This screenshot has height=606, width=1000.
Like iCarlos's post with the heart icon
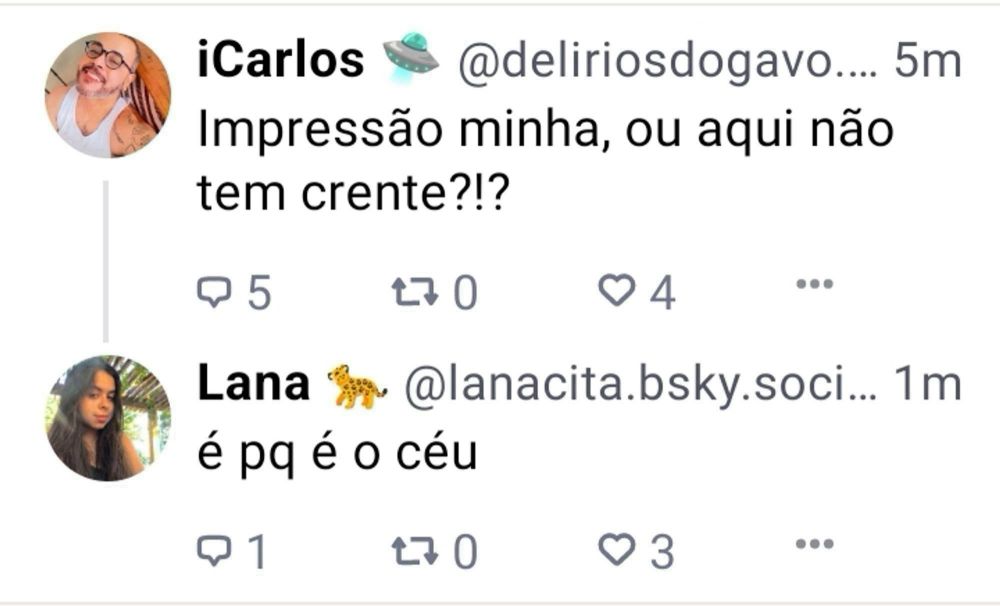point(617,290)
